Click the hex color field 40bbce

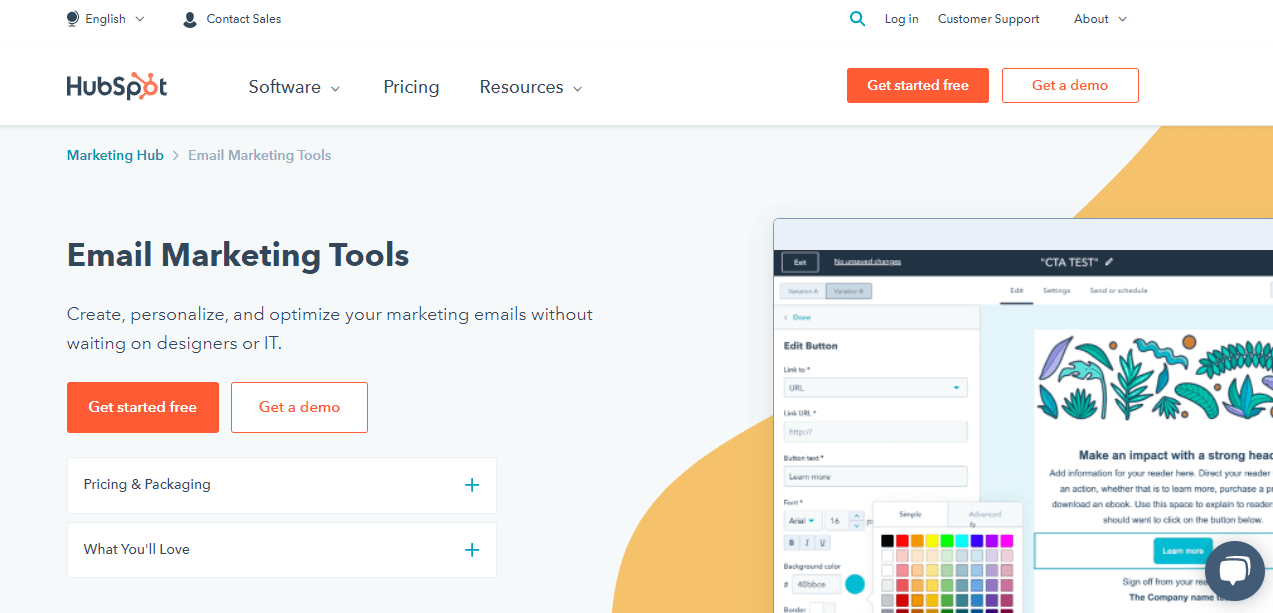(x=816, y=584)
